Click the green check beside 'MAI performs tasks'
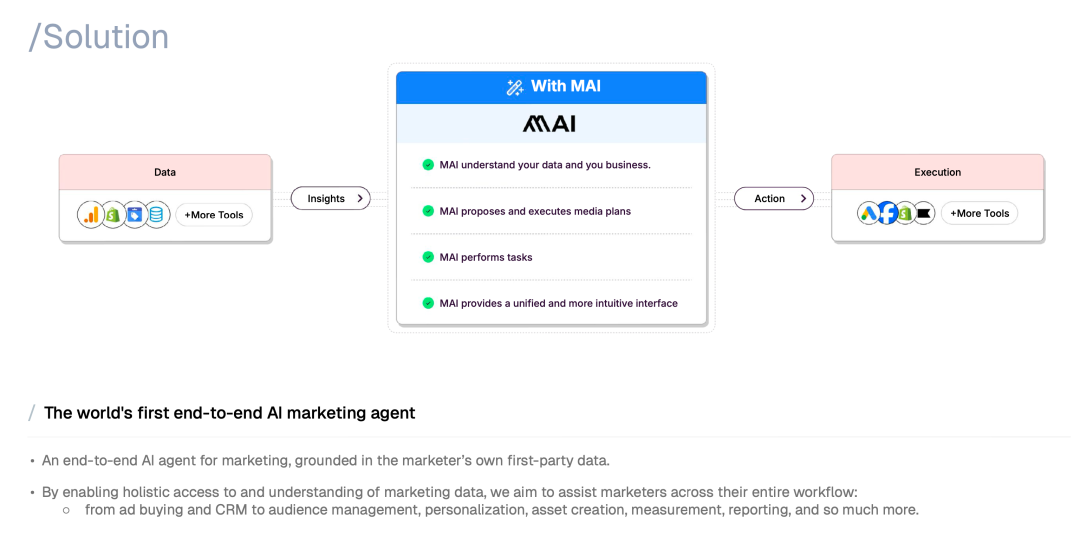This screenshot has width=1080, height=549. (x=428, y=257)
